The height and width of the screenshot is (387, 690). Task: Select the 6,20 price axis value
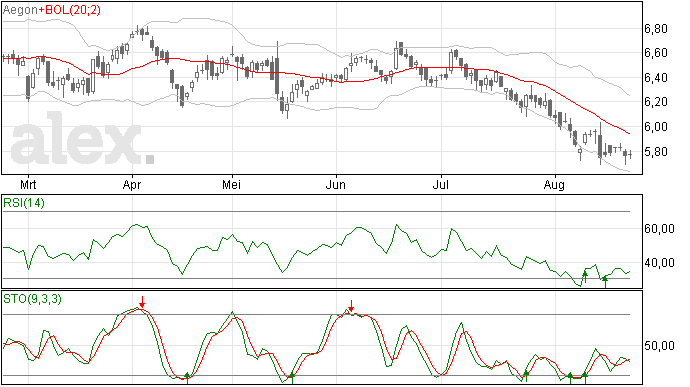click(656, 102)
